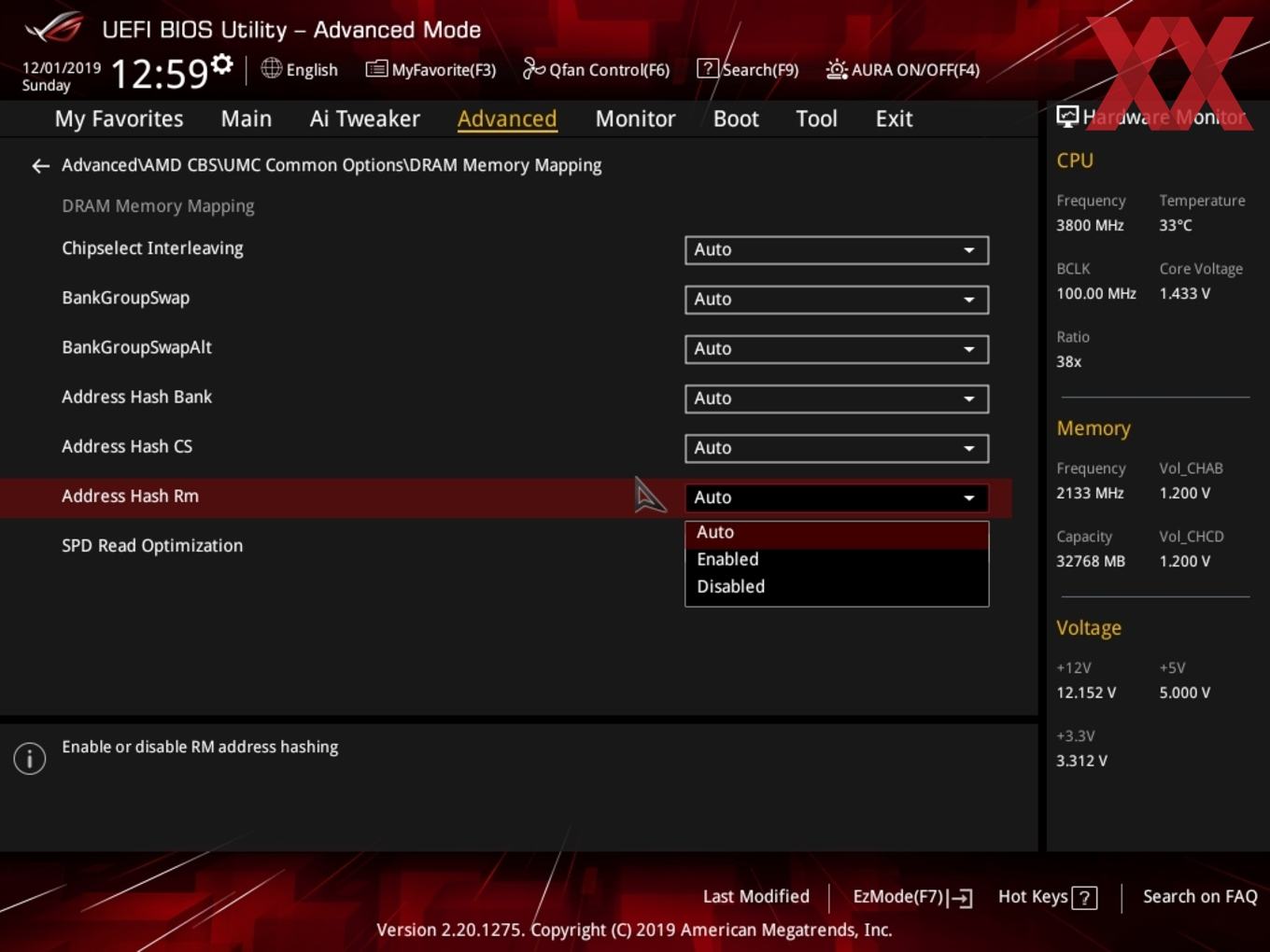Open the Ai Tweaker tab

(x=365, y=119)
